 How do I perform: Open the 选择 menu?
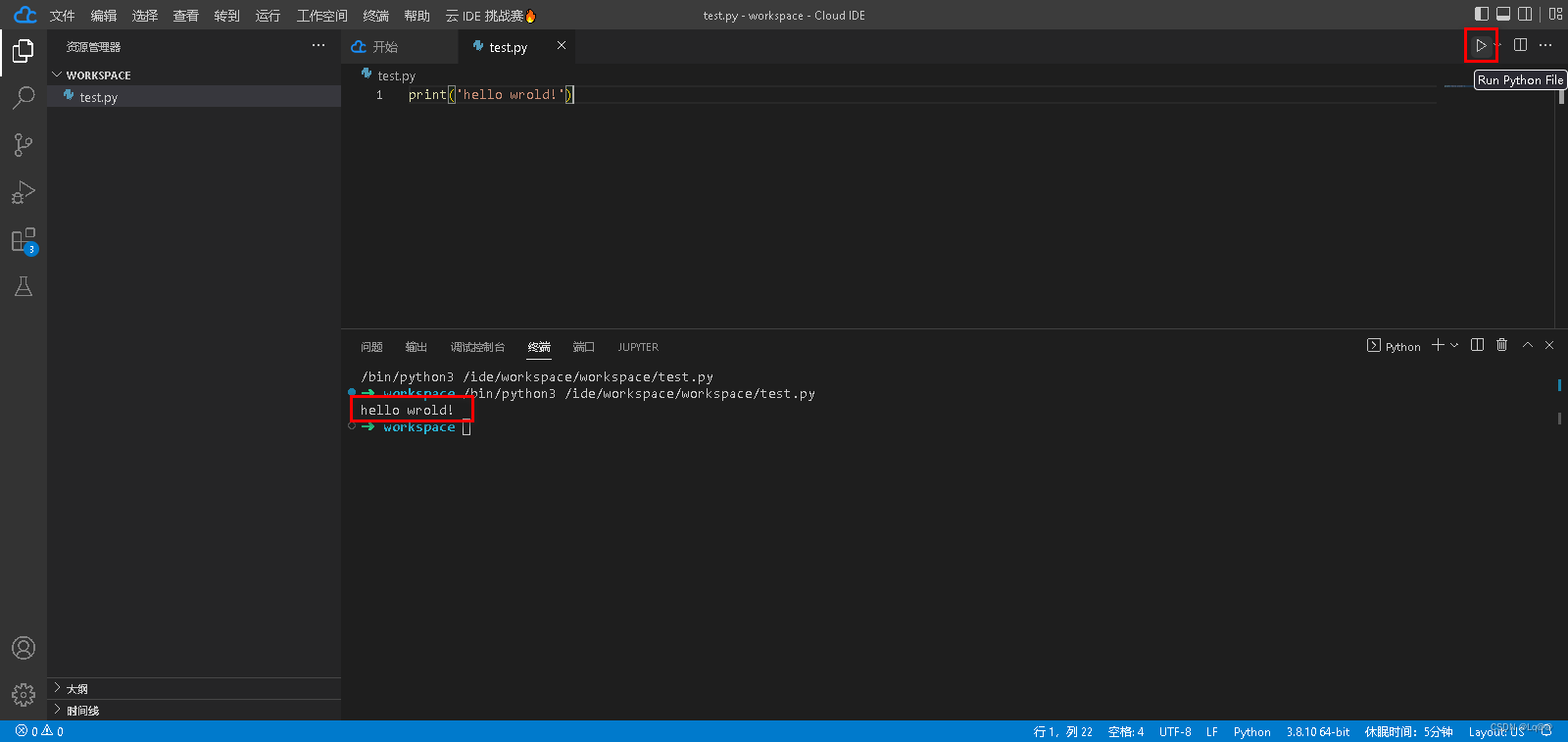tap(145, 16)
